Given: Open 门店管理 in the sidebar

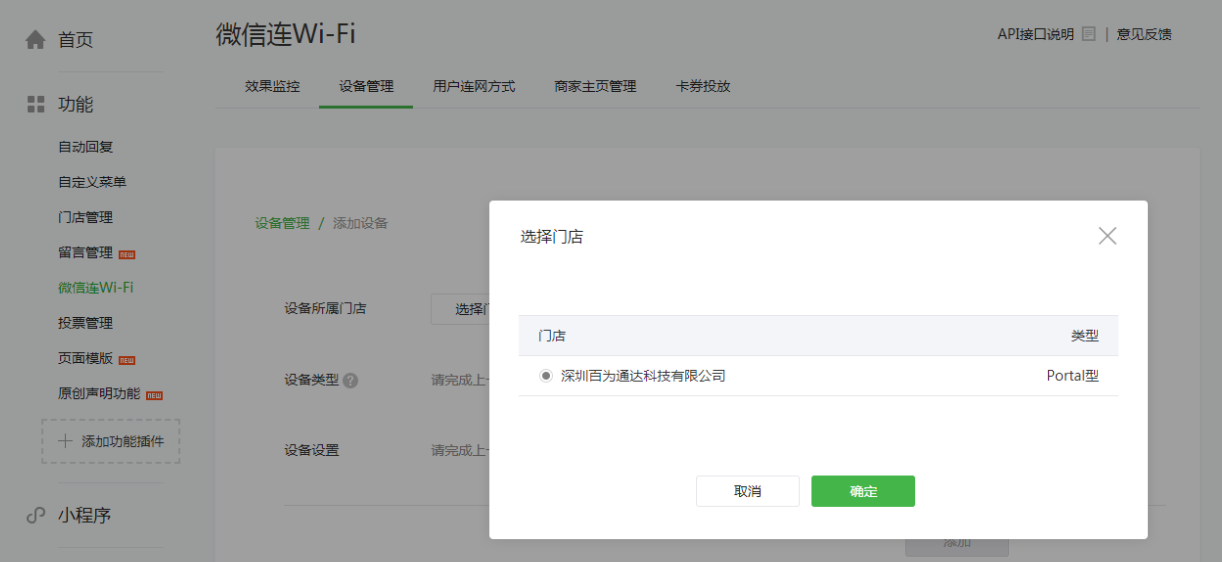Looking at the screenshot, I should (85, 217).
